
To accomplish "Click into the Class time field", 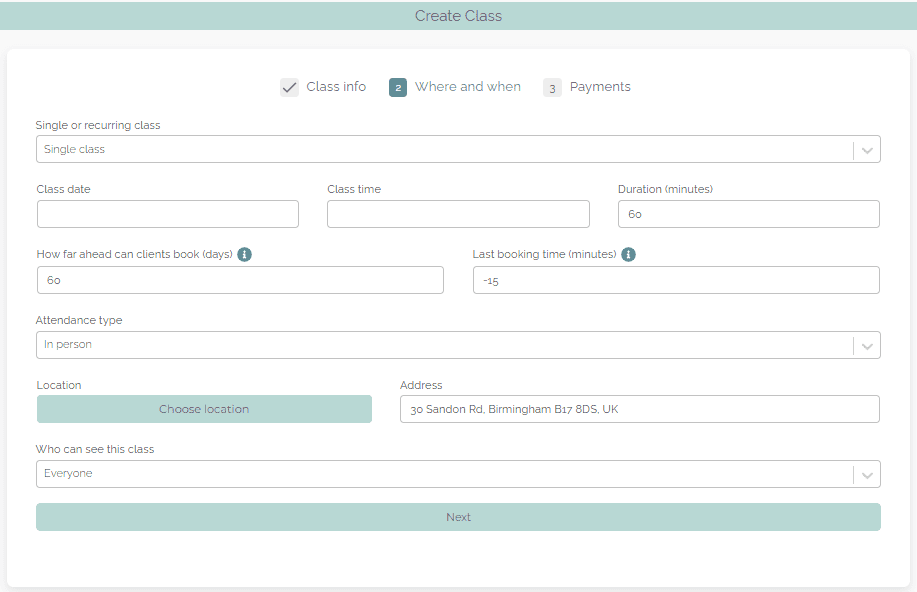I will point(458,214).
